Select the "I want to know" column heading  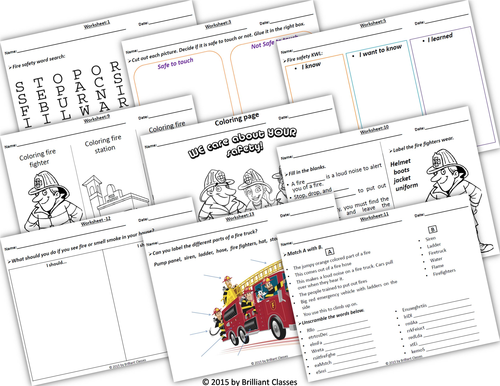[x=381, y=51]
